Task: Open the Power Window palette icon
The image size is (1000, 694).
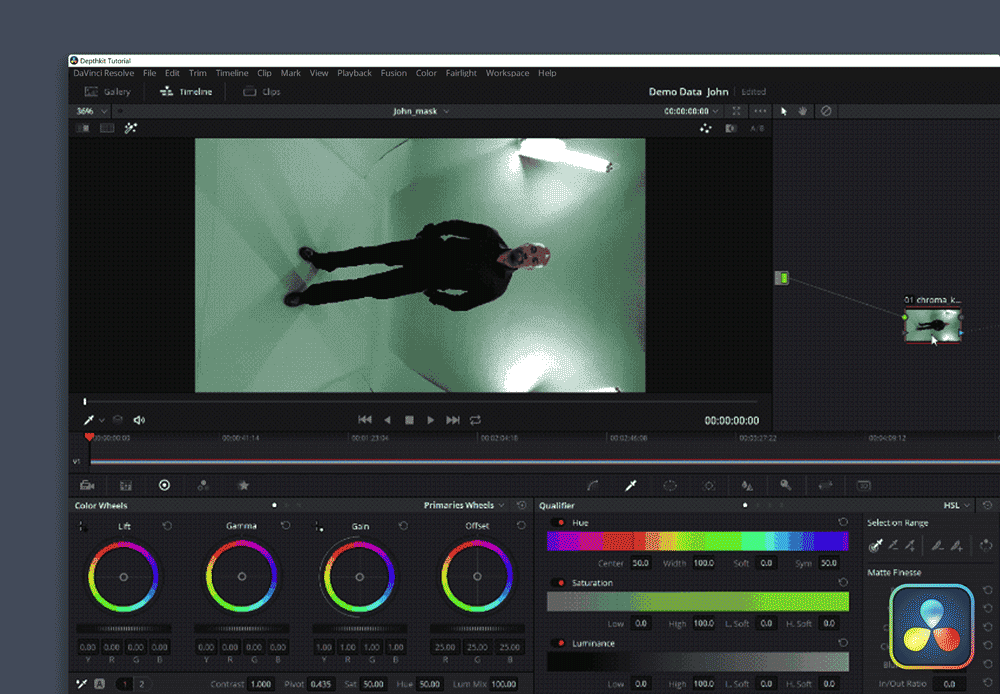Action: coord(670,485)
